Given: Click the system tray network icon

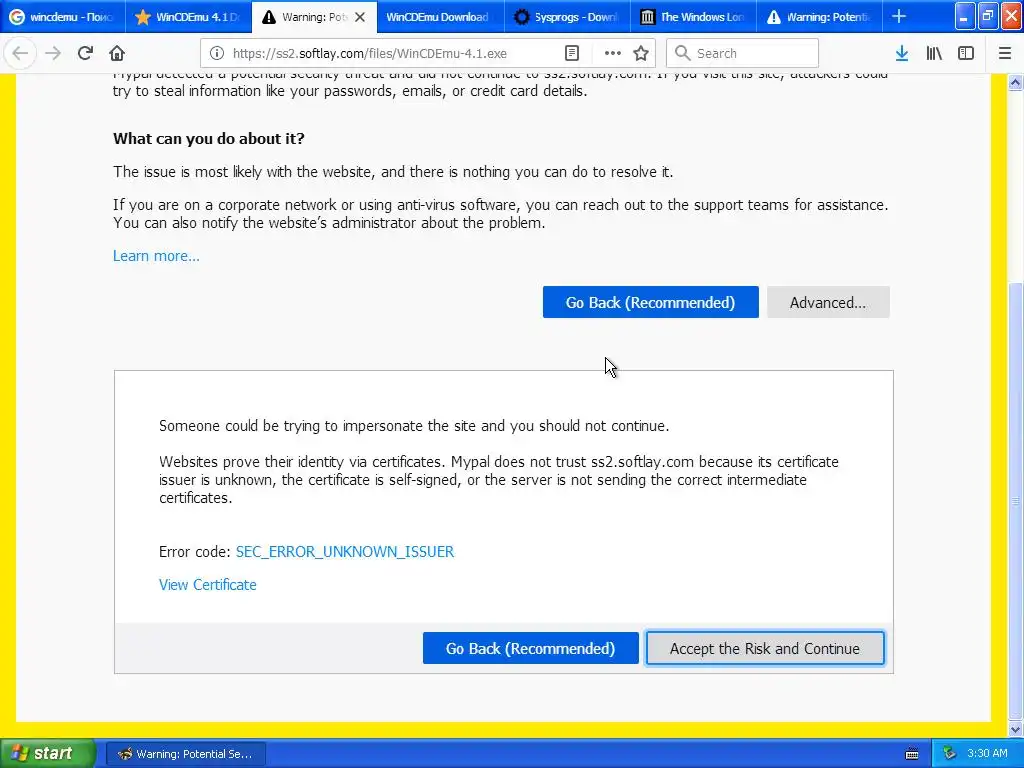Looking at the screenshot, I should tap(950, 754).
